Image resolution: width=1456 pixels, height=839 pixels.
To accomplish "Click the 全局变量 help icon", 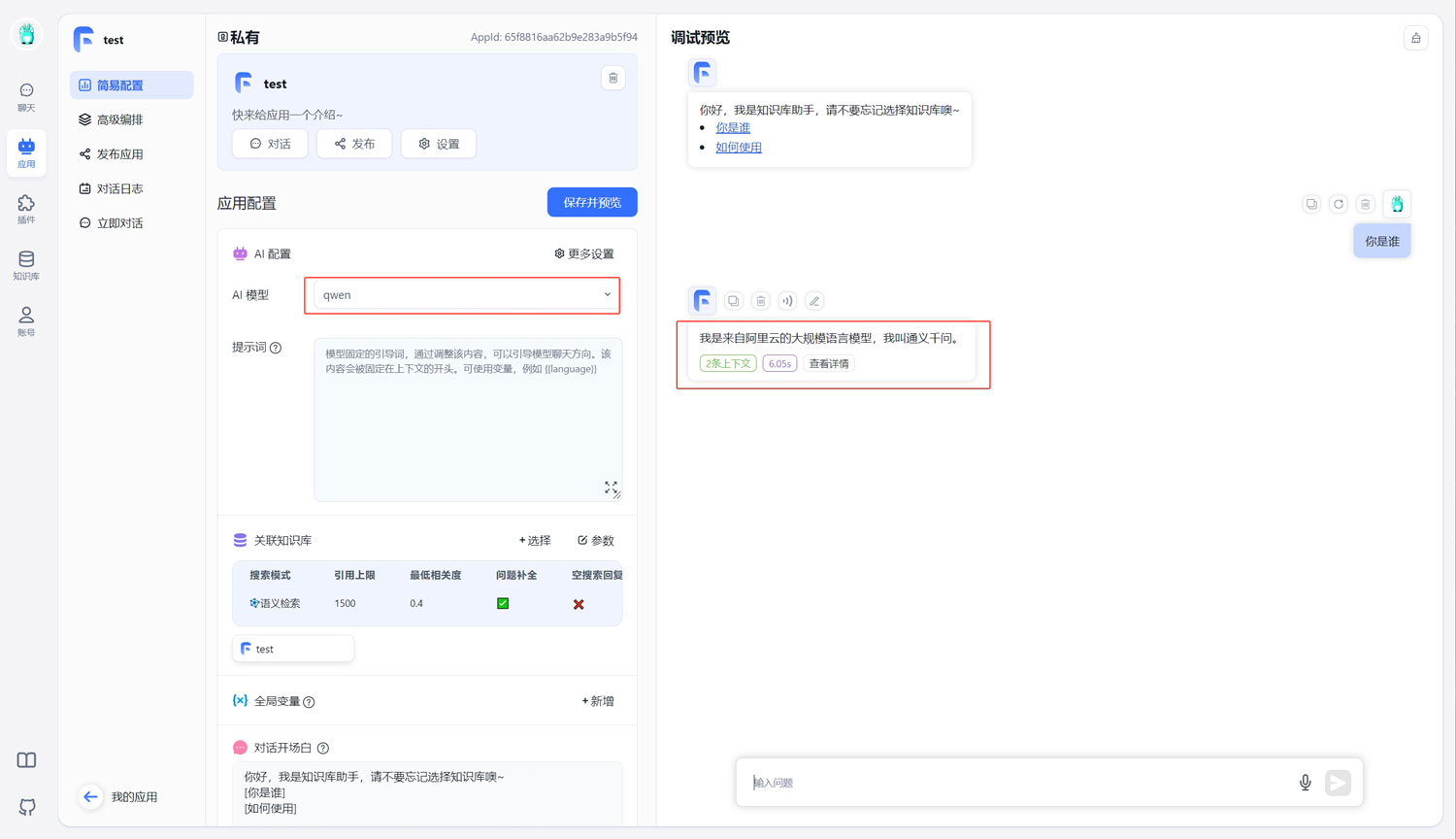I will (x=309, y=702).
